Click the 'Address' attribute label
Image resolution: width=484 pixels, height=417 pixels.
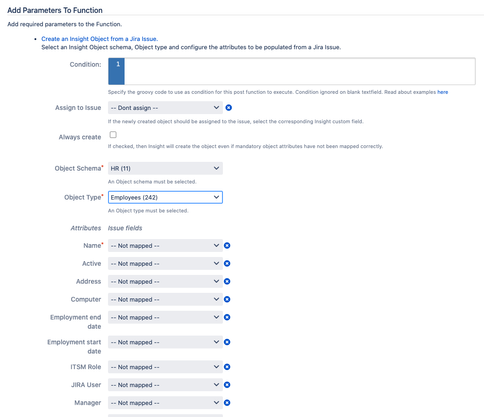[88, 281]
